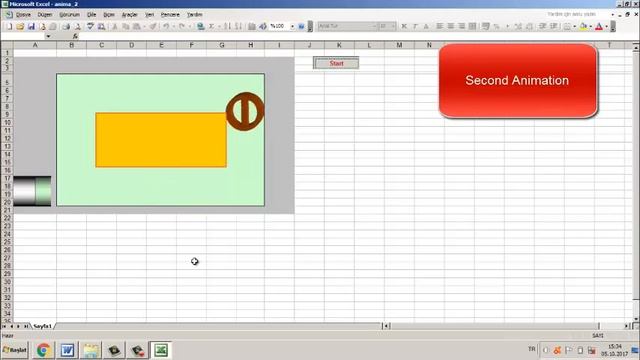Open the font name dropdown

click(374, 27)
